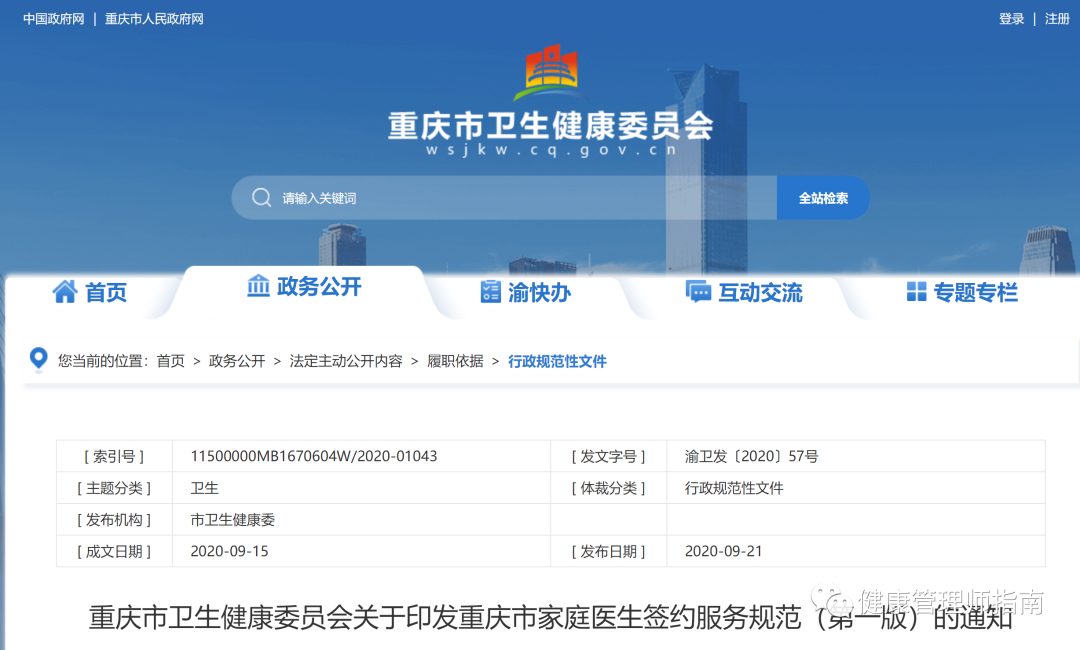
Task: Go to 履职依据 in the breadcrumb
Action: click(455, 361)
